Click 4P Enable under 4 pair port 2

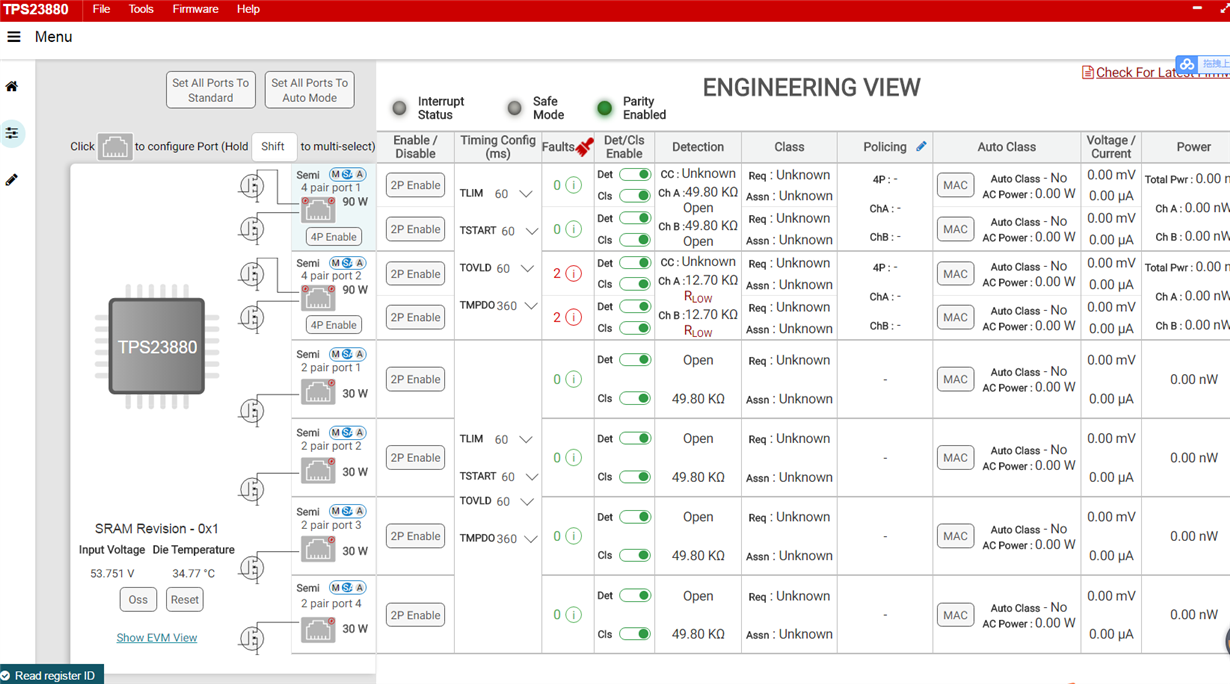333,325
